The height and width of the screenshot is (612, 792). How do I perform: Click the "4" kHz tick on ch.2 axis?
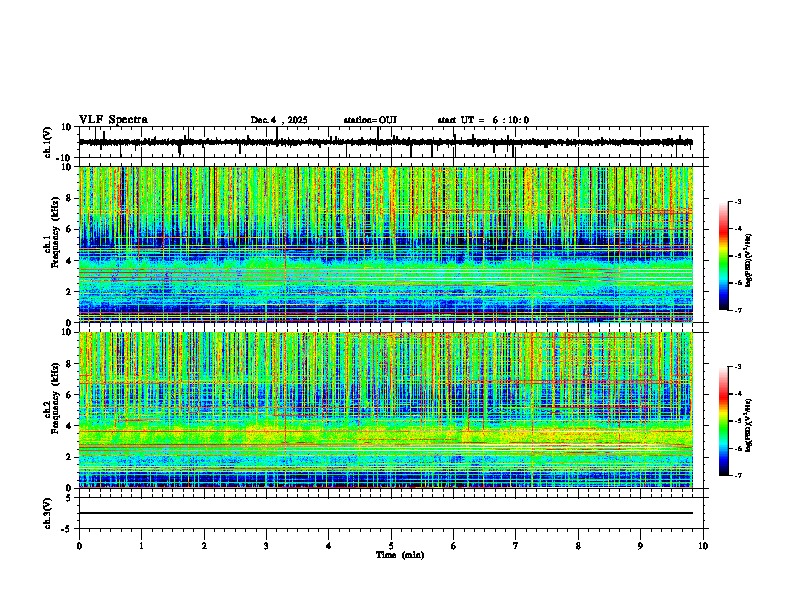[69, 426]
